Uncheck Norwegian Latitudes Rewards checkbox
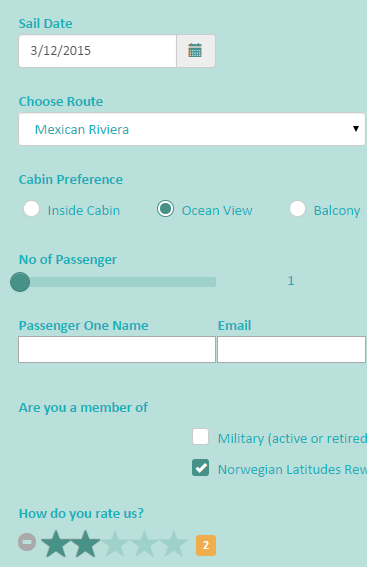This screenshot has width=367, height=567. [200, 468]
